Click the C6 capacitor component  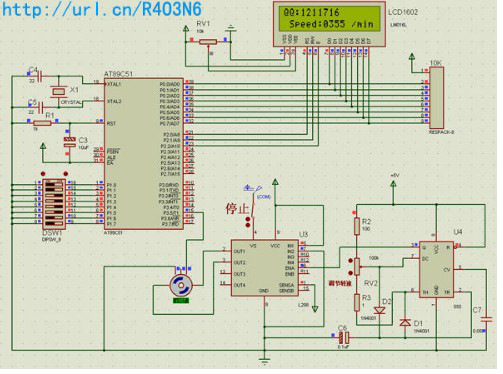tap(344, 338)
